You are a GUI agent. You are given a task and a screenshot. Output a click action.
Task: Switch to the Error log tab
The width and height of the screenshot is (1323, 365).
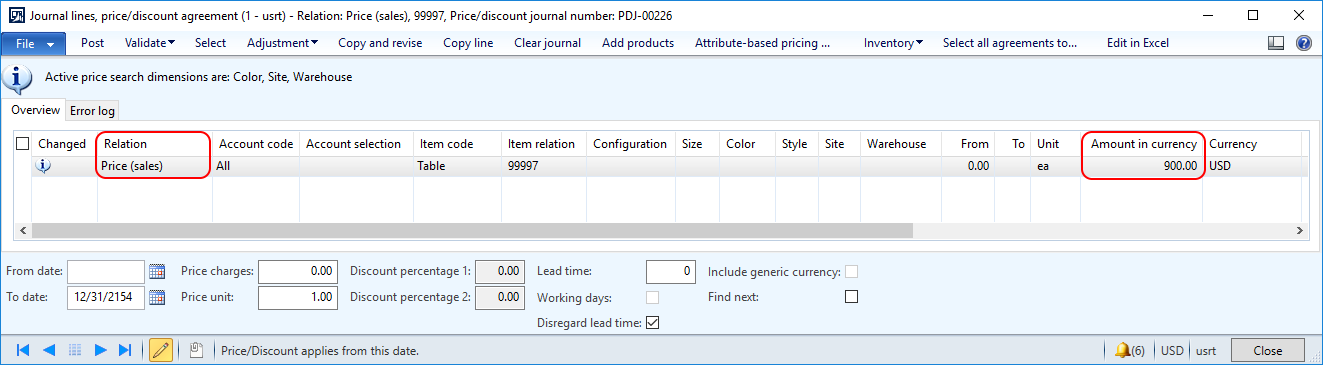coord(93,111)
